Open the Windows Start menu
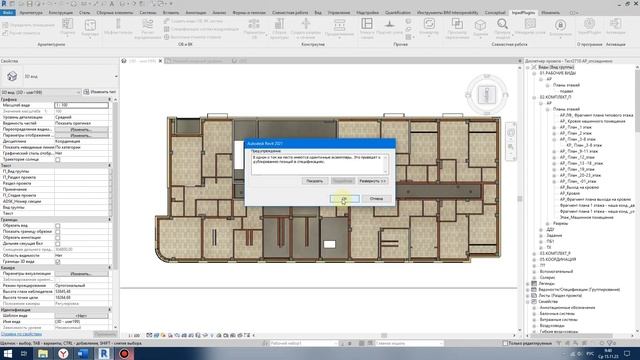Screen dimensions: 640x360 8,353
